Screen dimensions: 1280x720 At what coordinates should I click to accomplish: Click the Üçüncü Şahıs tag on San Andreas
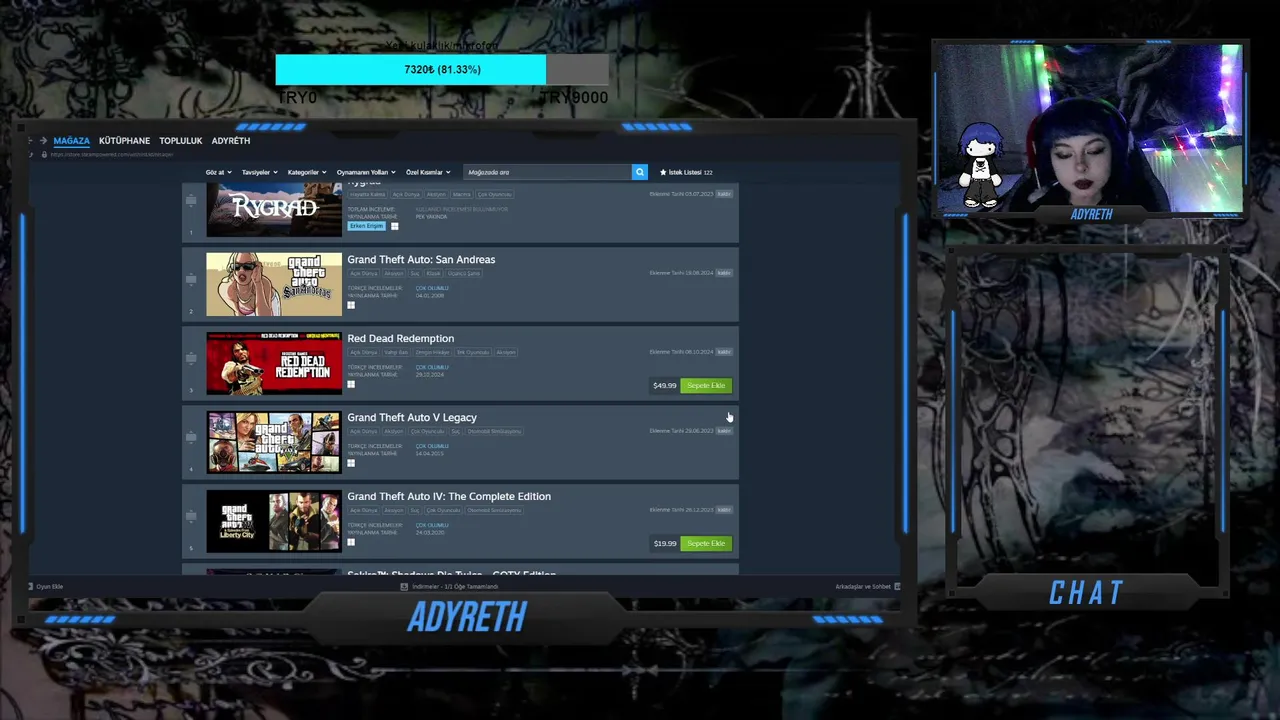pos(464,273)
